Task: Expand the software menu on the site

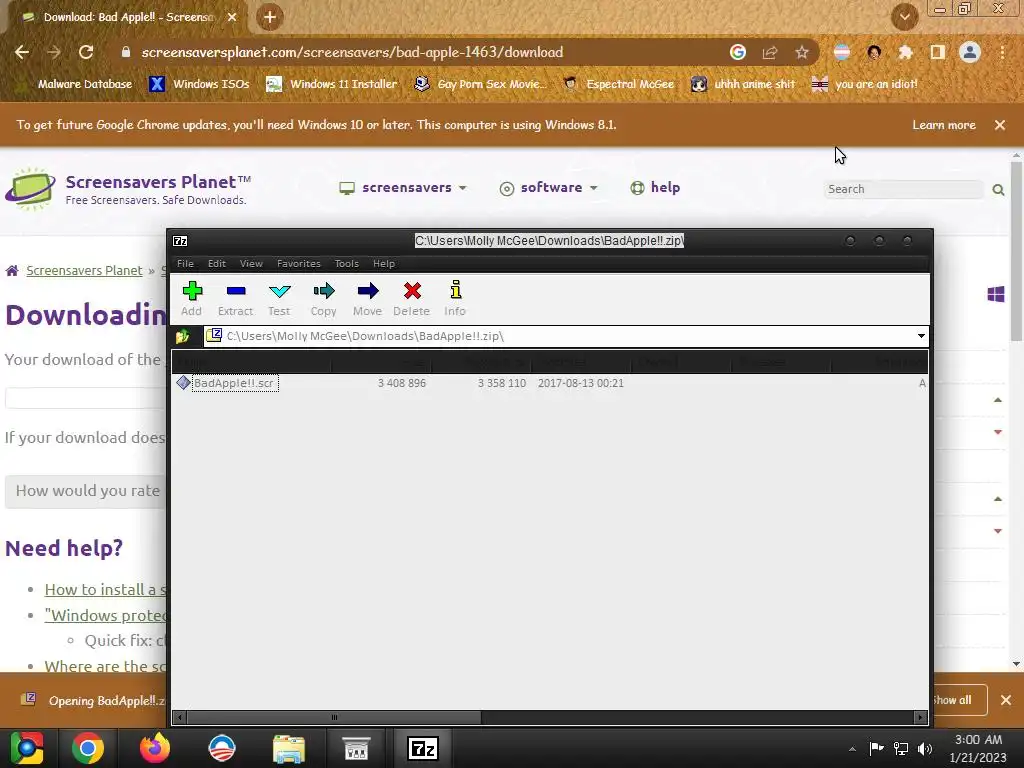Action: tap(549, 188)
